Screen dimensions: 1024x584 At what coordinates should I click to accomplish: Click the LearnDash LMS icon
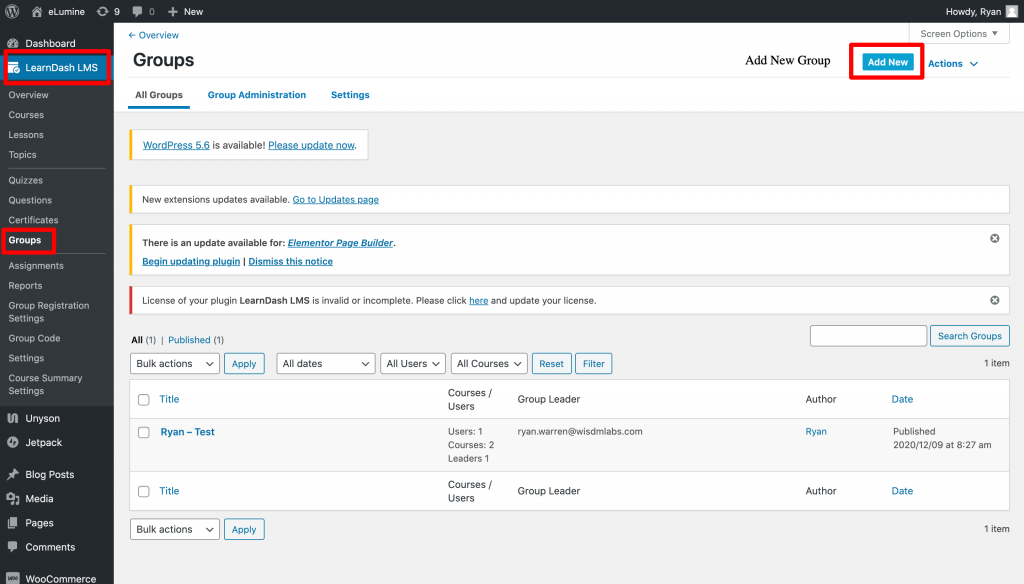coord(14,67)
